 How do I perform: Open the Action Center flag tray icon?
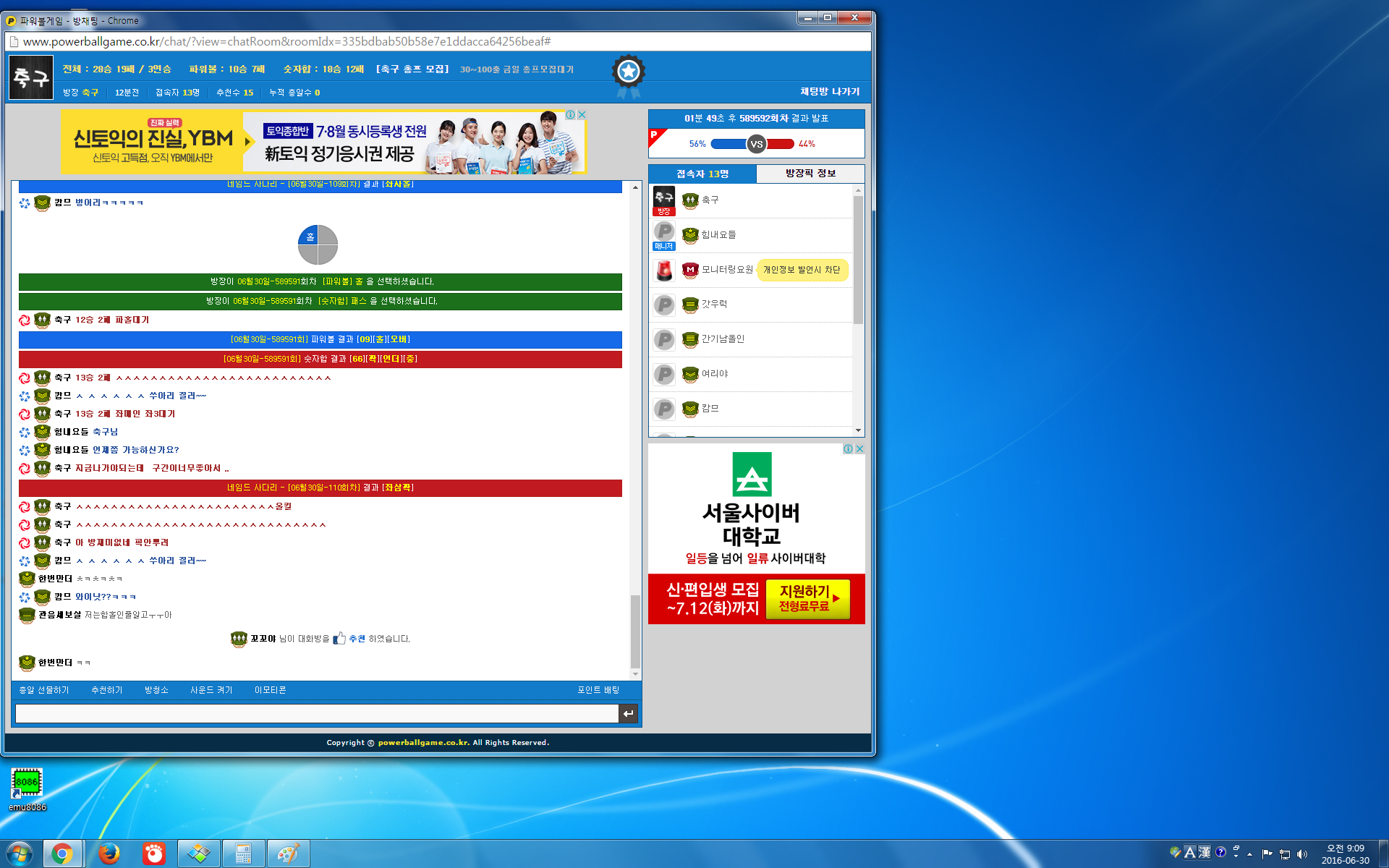pyautogui.click(x=1267, y=854)
